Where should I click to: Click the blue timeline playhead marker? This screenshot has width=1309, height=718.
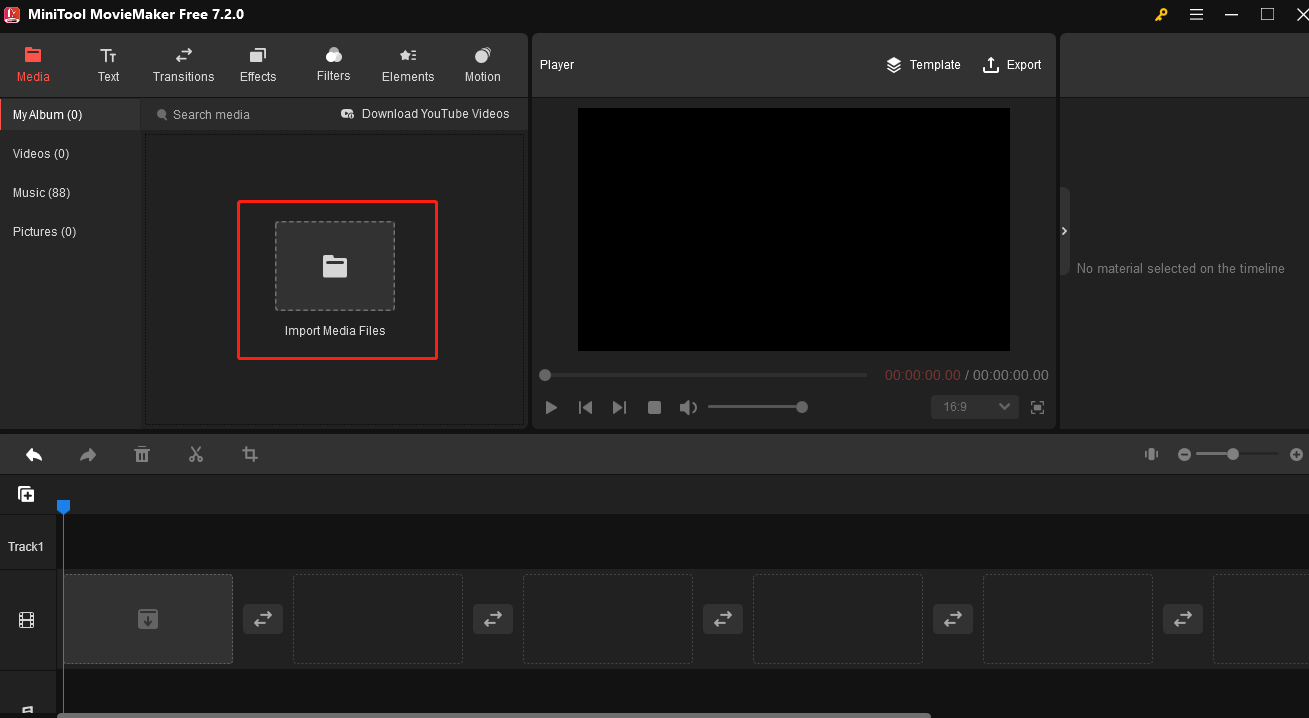(63, 507)
